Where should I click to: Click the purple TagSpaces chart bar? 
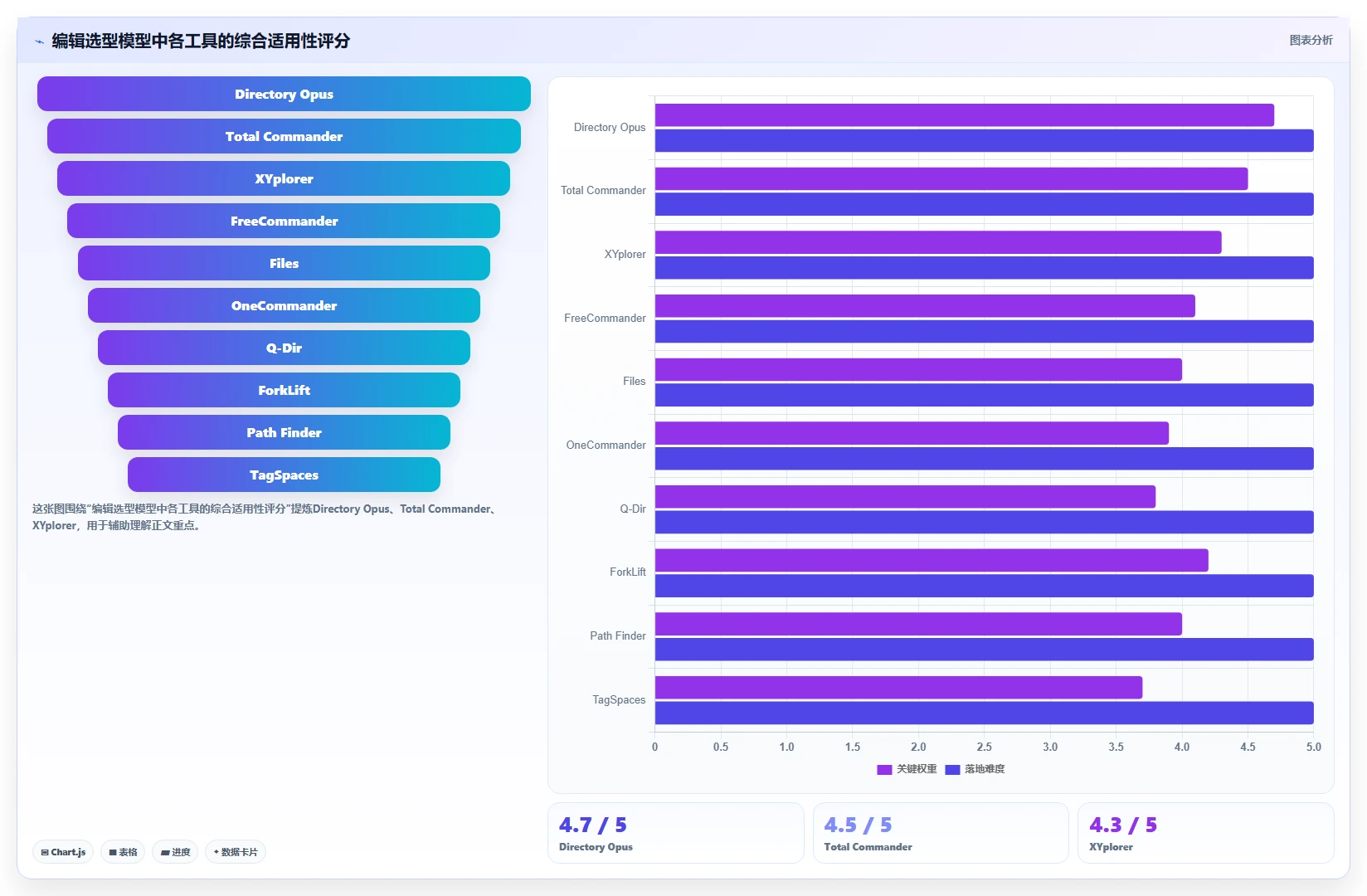pyautogui.click(x=898, y=688)
